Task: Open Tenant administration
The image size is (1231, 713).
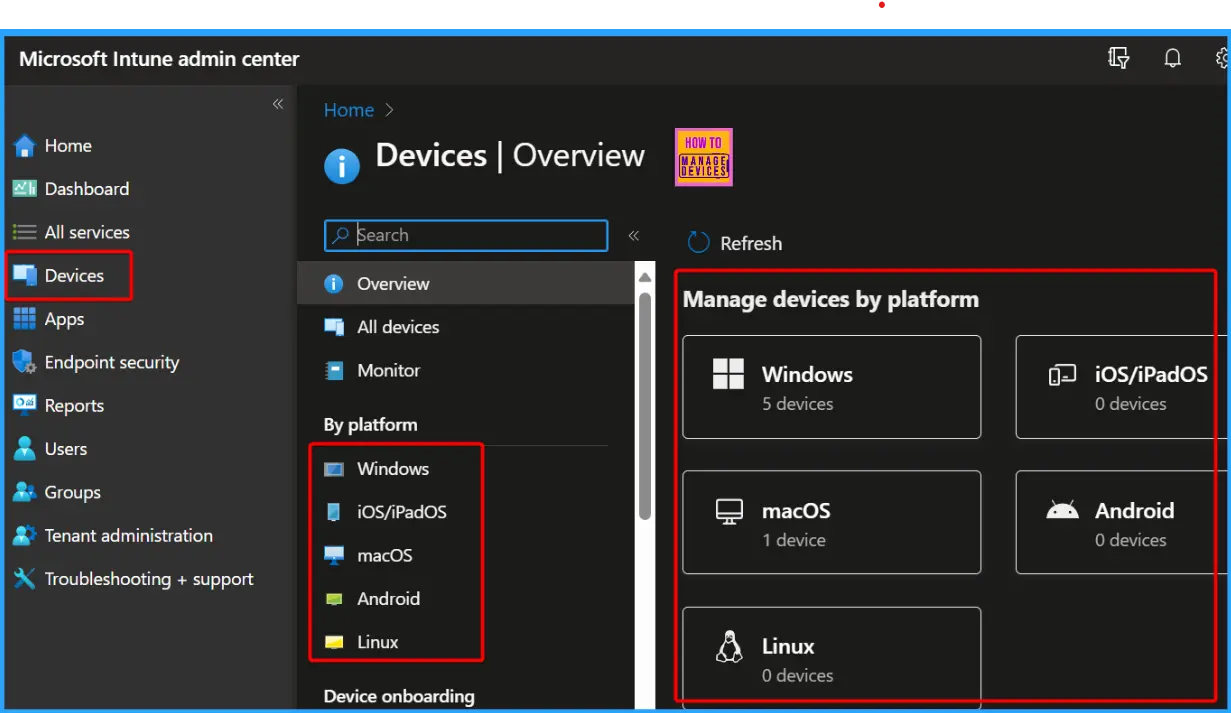Action: coord(128,535)
